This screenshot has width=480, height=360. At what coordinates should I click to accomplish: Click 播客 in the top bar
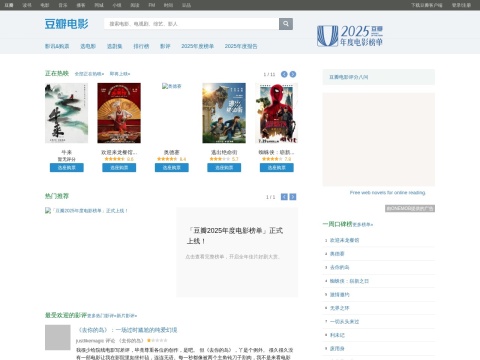click(81, 5)
